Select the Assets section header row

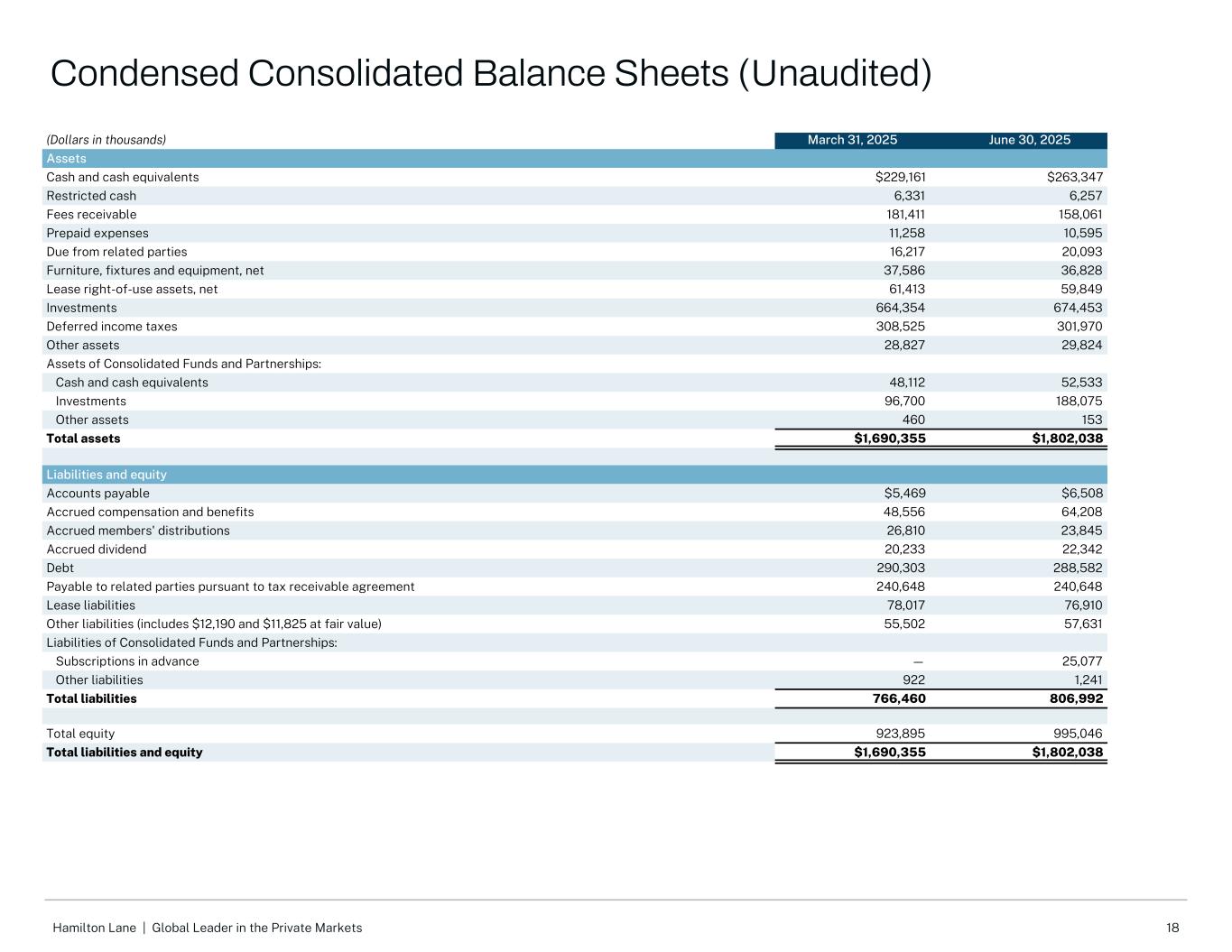(x=574, y=159)
